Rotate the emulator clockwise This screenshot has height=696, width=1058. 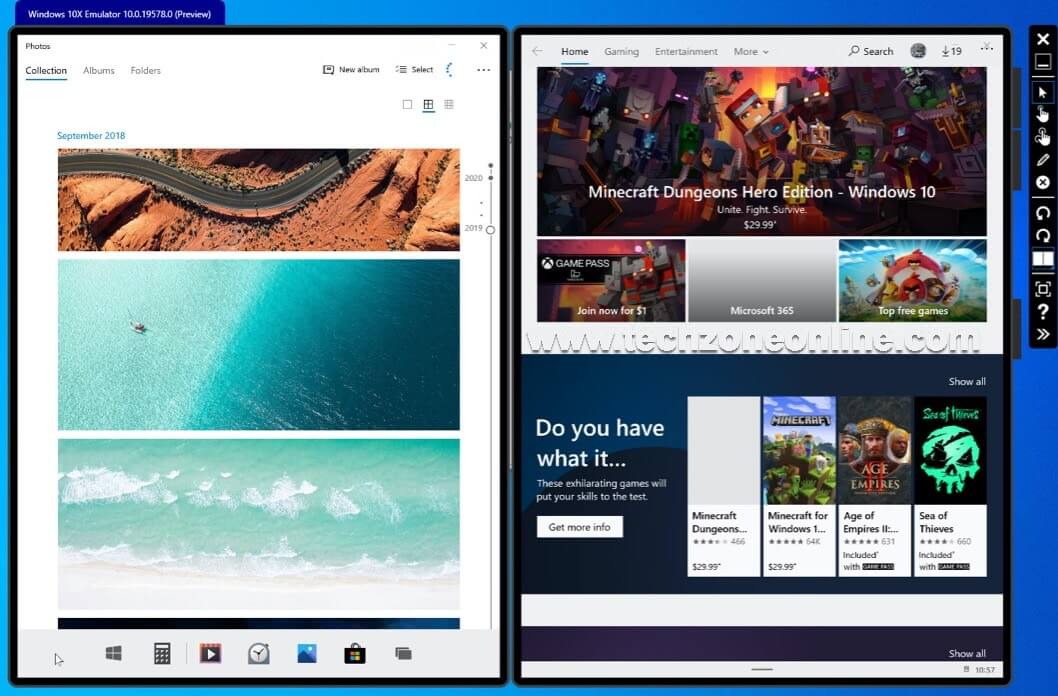click(x=1043, y=235)
